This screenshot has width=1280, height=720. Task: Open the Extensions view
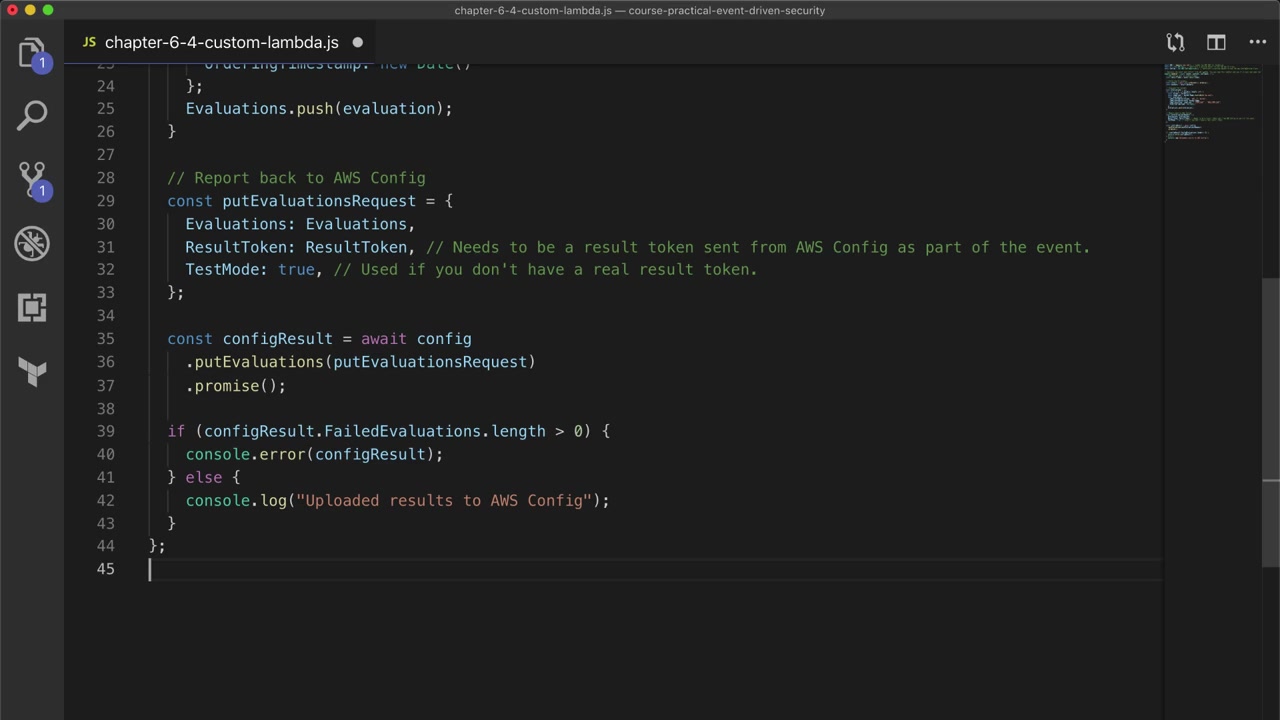coord(32,307)
